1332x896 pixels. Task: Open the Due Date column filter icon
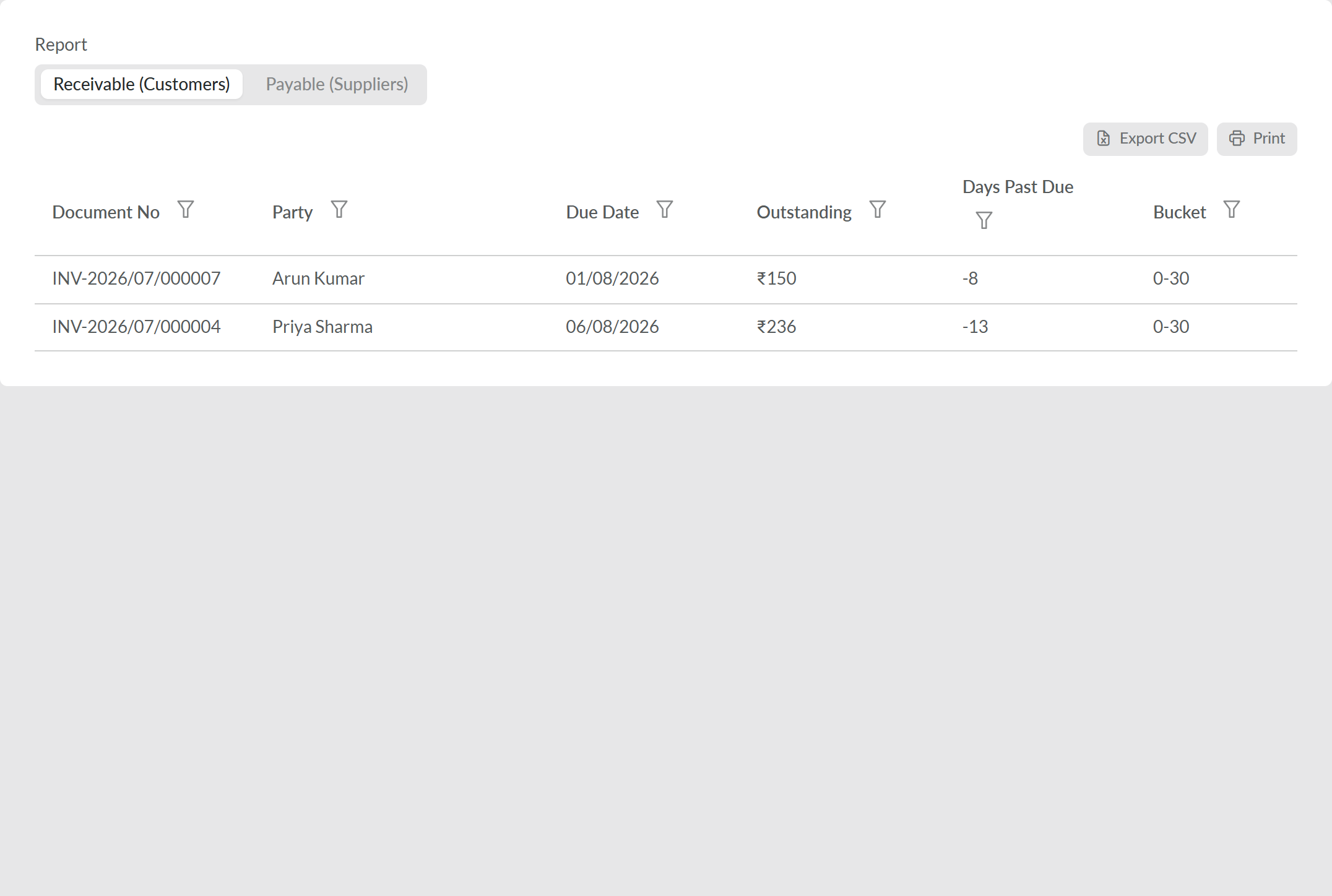(x=665, y=210)
